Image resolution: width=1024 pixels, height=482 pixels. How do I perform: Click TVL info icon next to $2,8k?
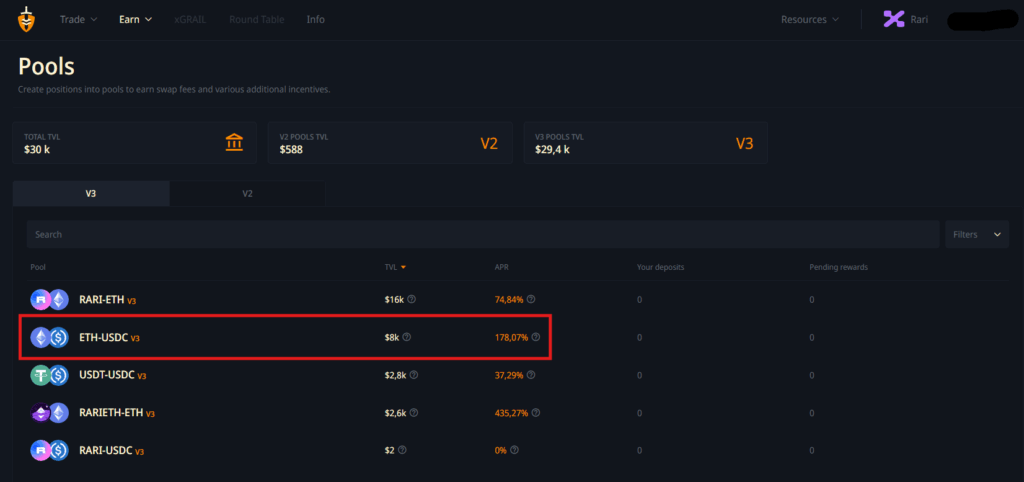(x=413, y=375)
